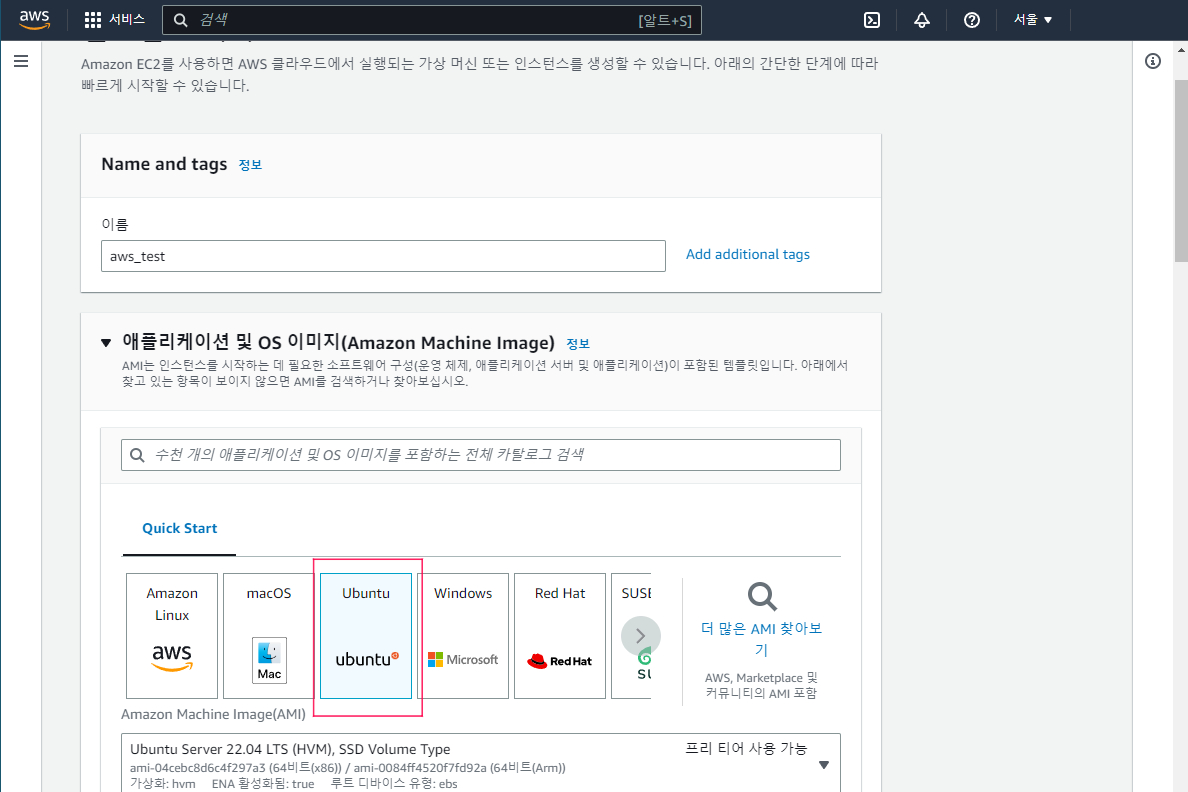Open the 서비스 services grid menu

(114, 20)
